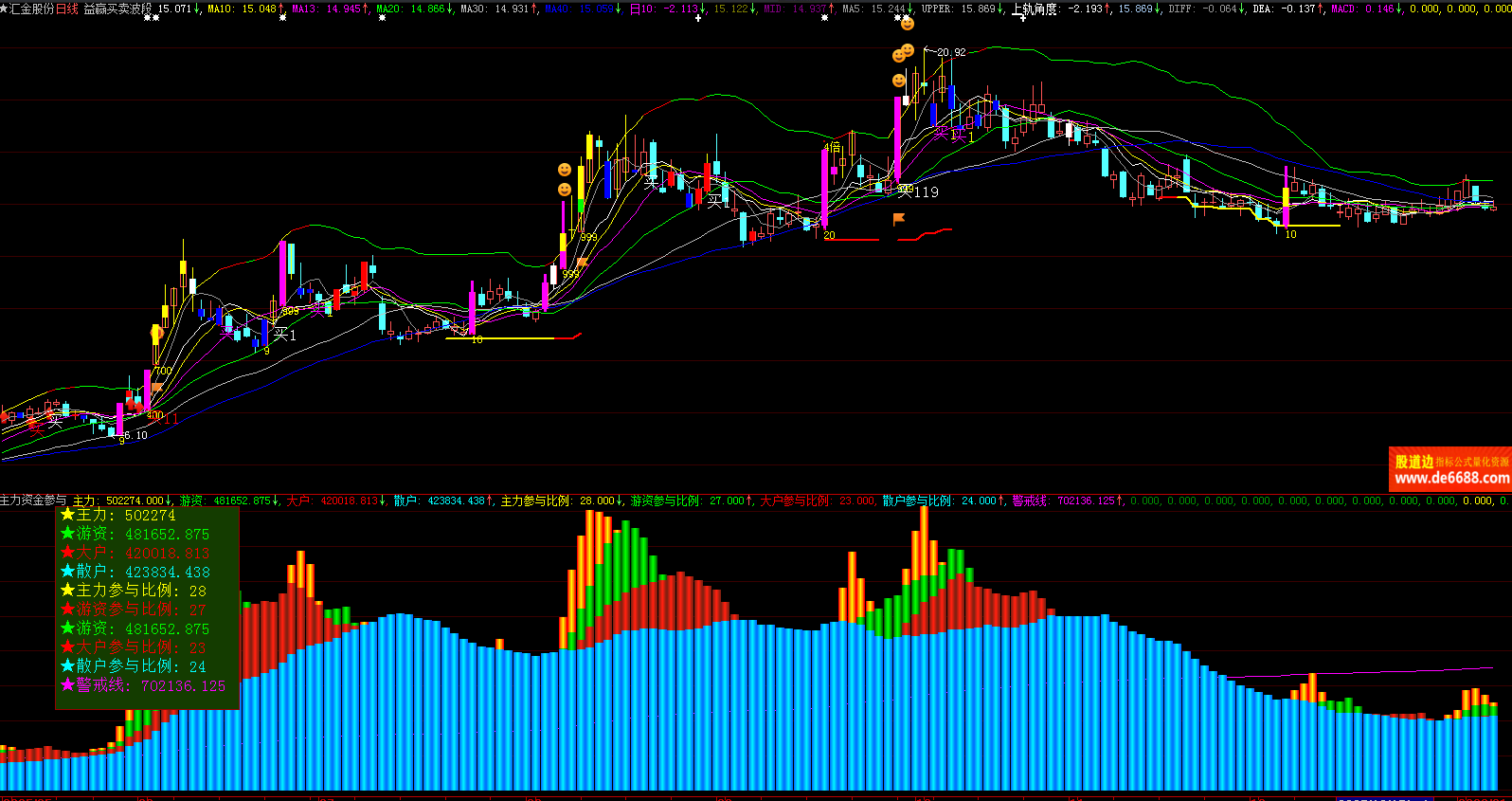Click the 20.92 high price label
1512x801 pixels.
[951, 52]
